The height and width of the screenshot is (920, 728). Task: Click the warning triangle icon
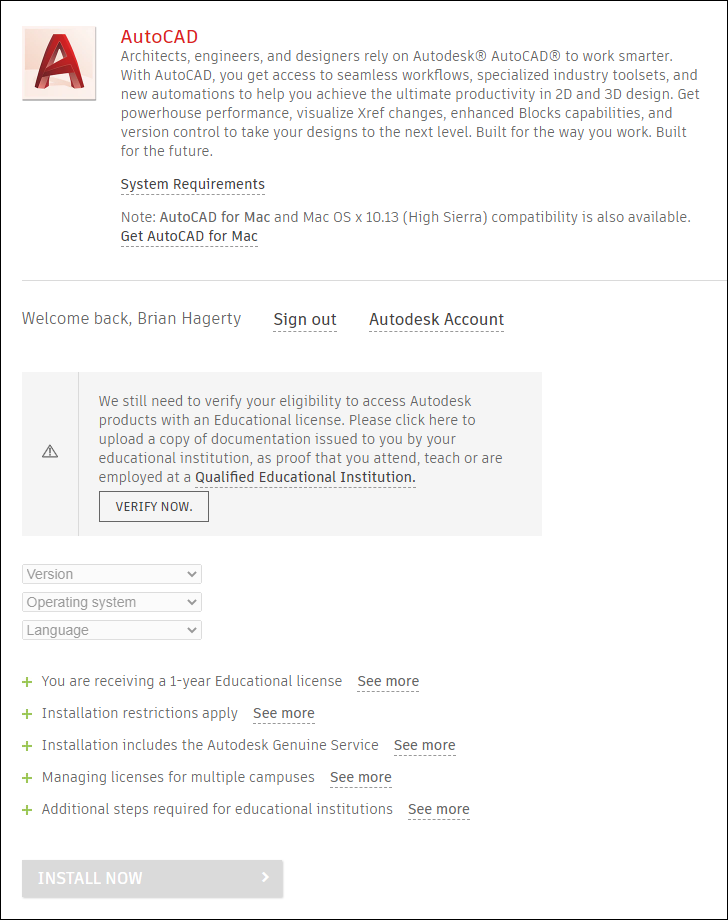click(x=50, y=452)
